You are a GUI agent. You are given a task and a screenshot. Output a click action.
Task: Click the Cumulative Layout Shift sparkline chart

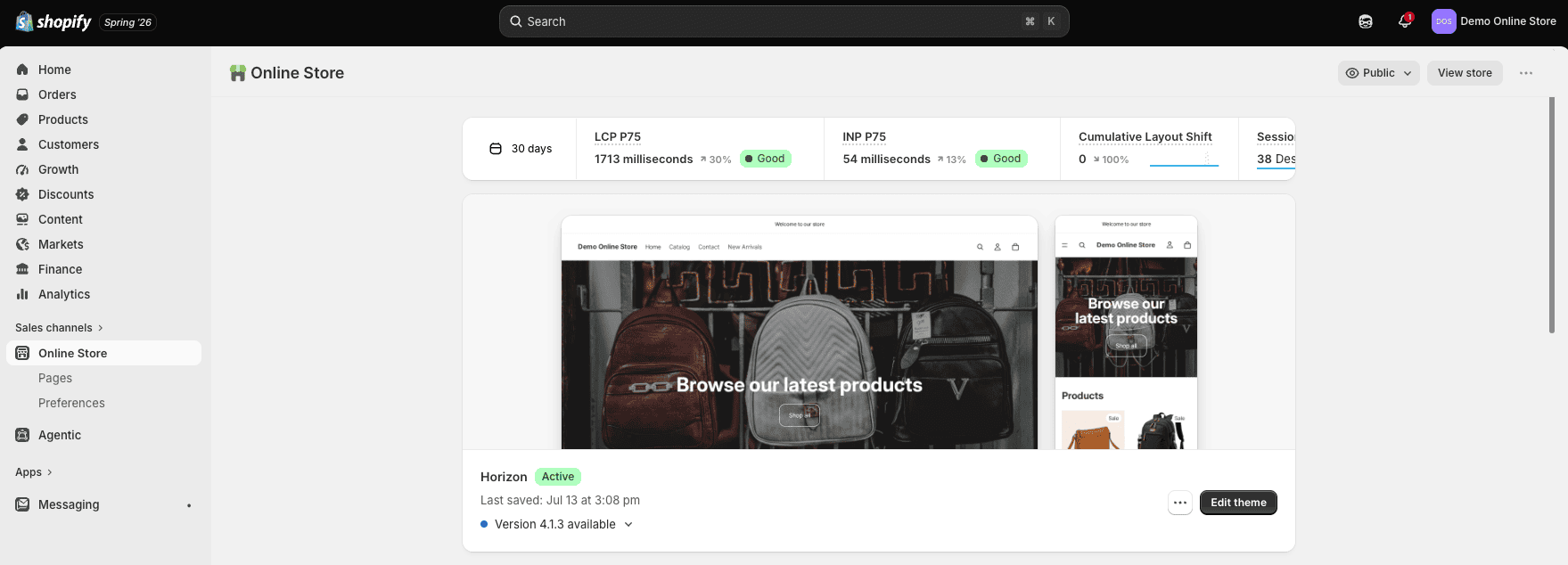(x=1184, y=159)
